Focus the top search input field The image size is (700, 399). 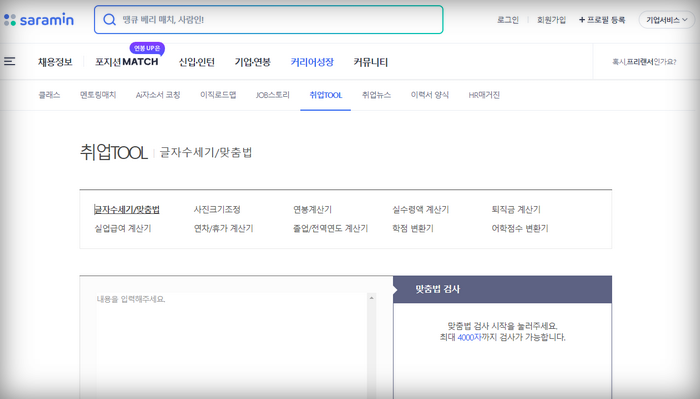click(268, 20)
